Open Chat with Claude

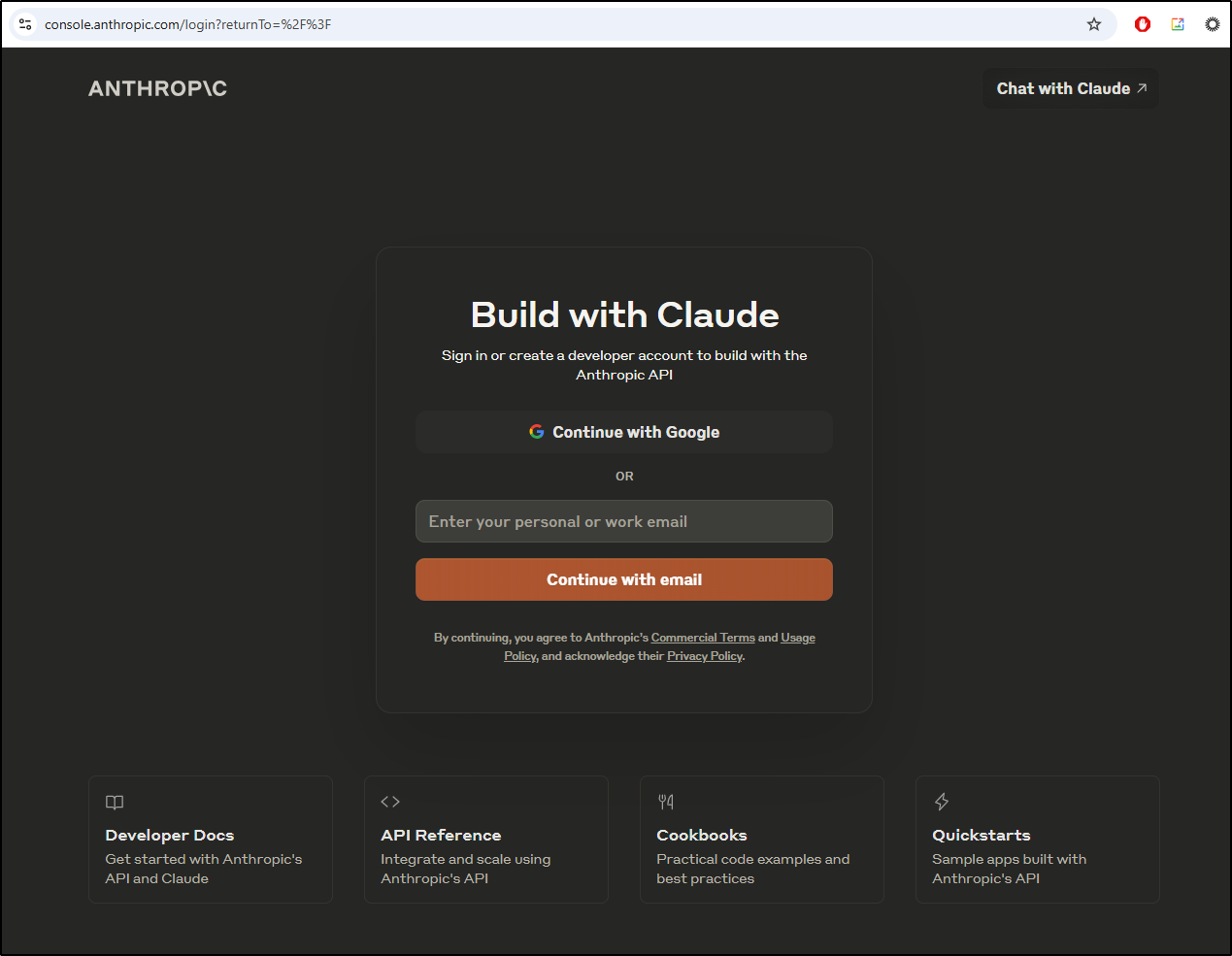click(1071, 88)
